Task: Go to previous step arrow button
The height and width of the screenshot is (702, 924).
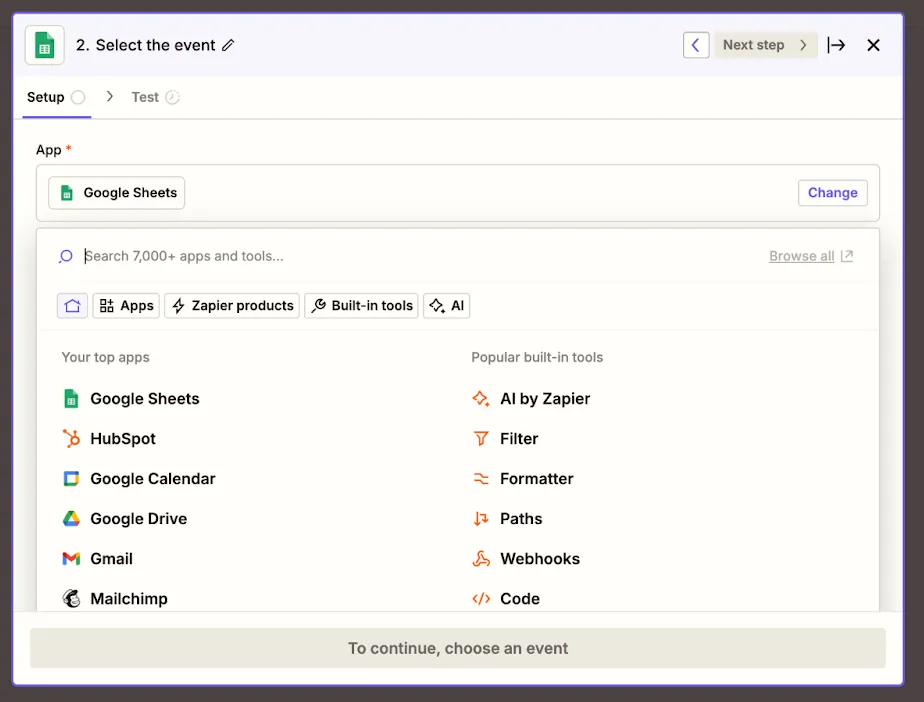Action: (695, 45)
